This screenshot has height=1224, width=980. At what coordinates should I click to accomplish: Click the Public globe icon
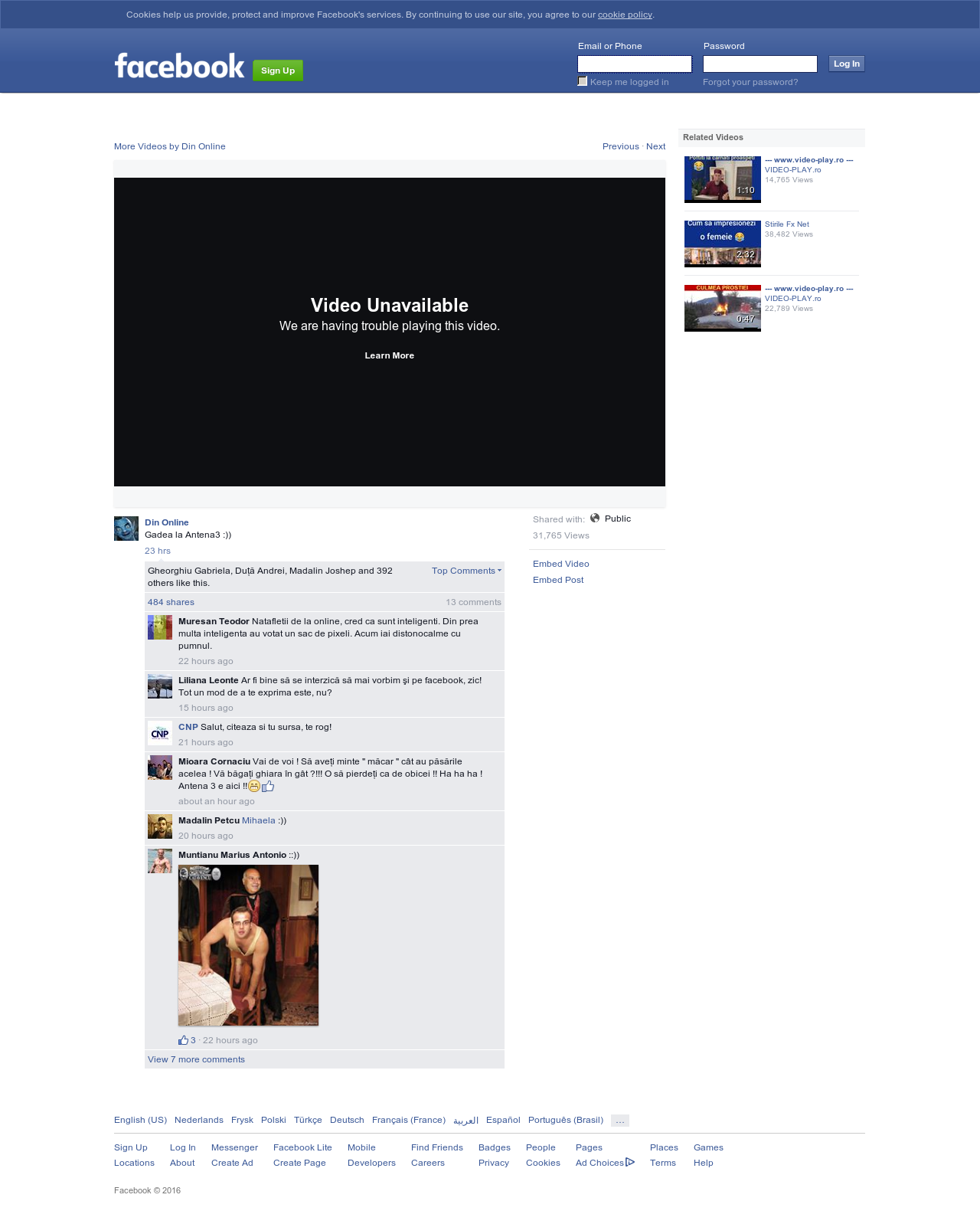[x=595, y=519]
